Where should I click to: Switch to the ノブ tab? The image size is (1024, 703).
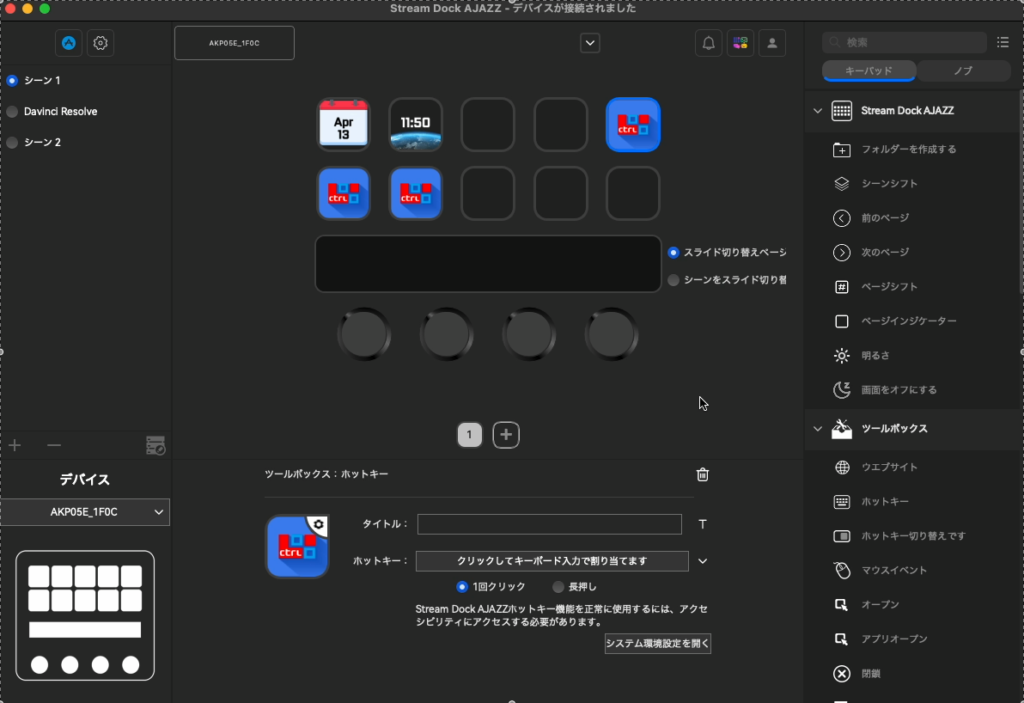point(963,71)
